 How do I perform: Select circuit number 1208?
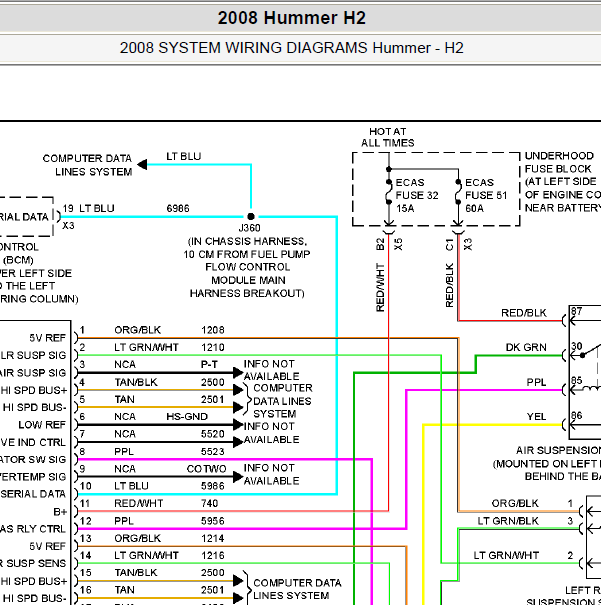pyautogui.click(x=213, y=330)
